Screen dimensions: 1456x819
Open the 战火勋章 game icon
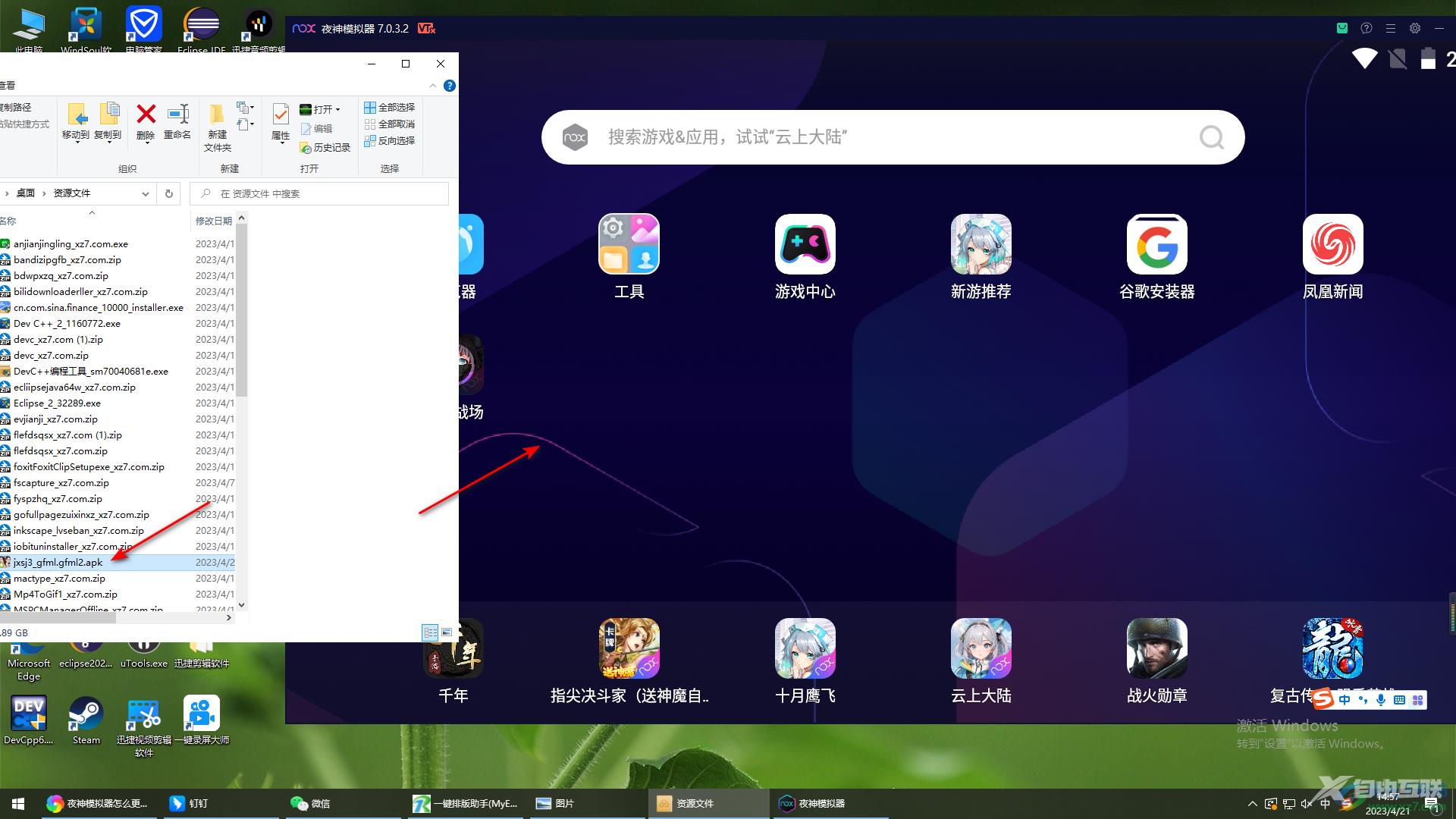(1156, 648)
